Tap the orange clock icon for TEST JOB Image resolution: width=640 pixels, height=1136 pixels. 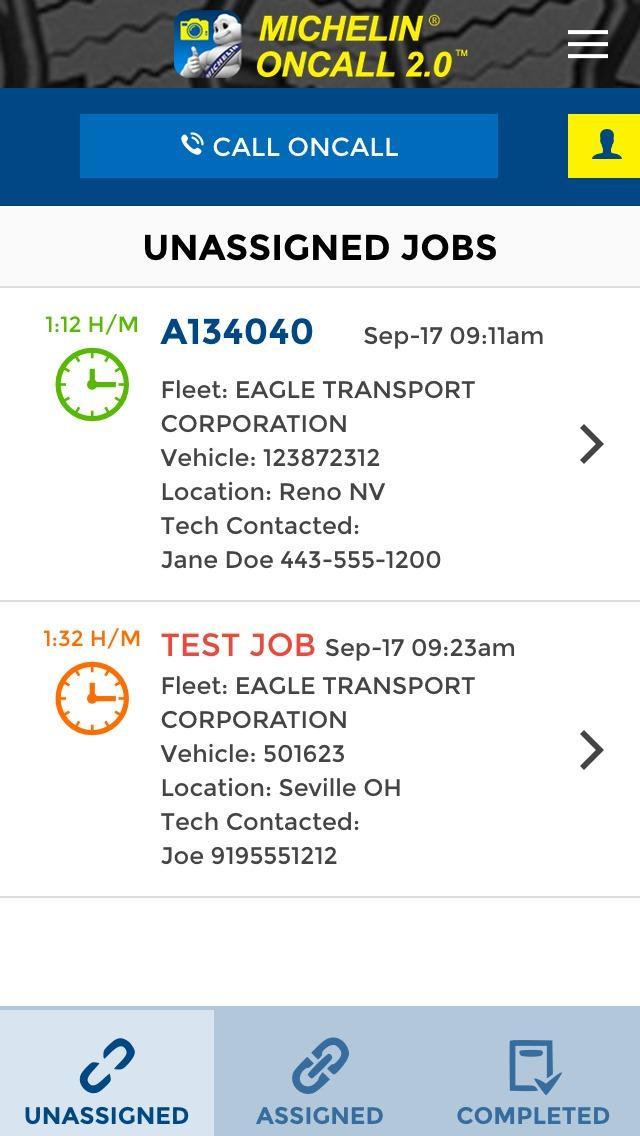[92, 698]
